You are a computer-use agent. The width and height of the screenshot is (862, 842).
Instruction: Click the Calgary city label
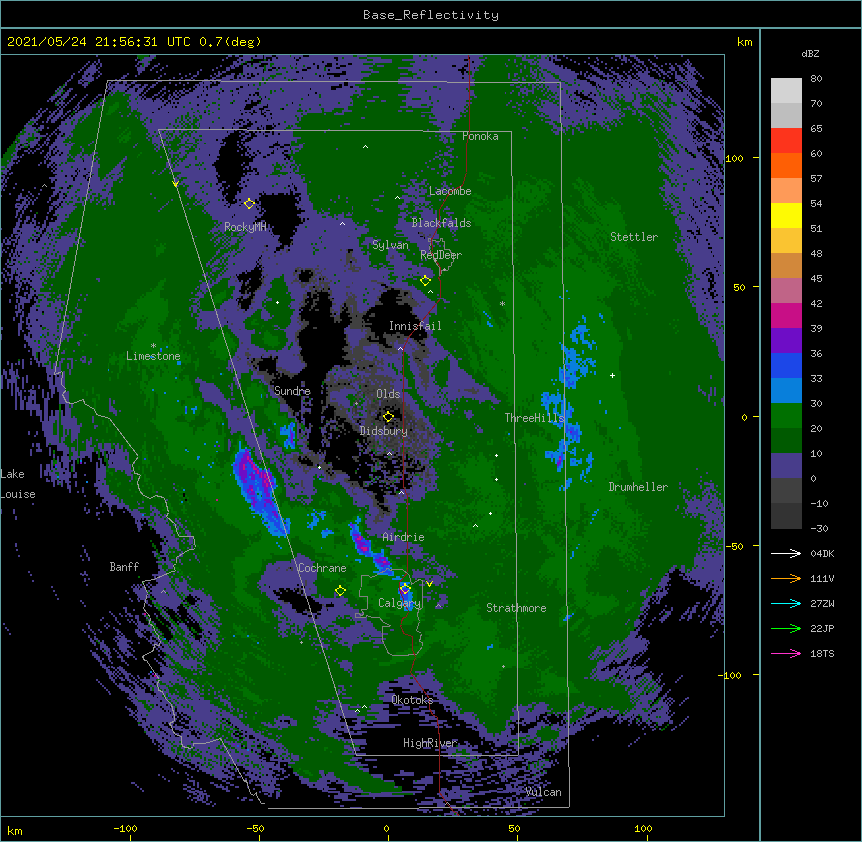tap(399, 603)
